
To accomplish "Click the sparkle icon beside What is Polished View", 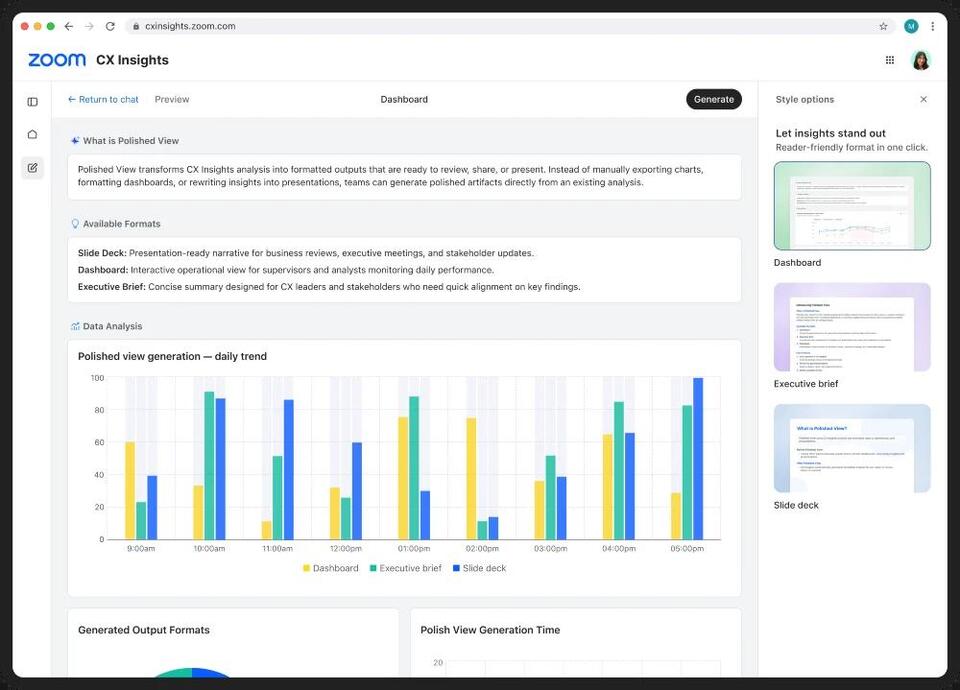I will (x=75, y=141).
